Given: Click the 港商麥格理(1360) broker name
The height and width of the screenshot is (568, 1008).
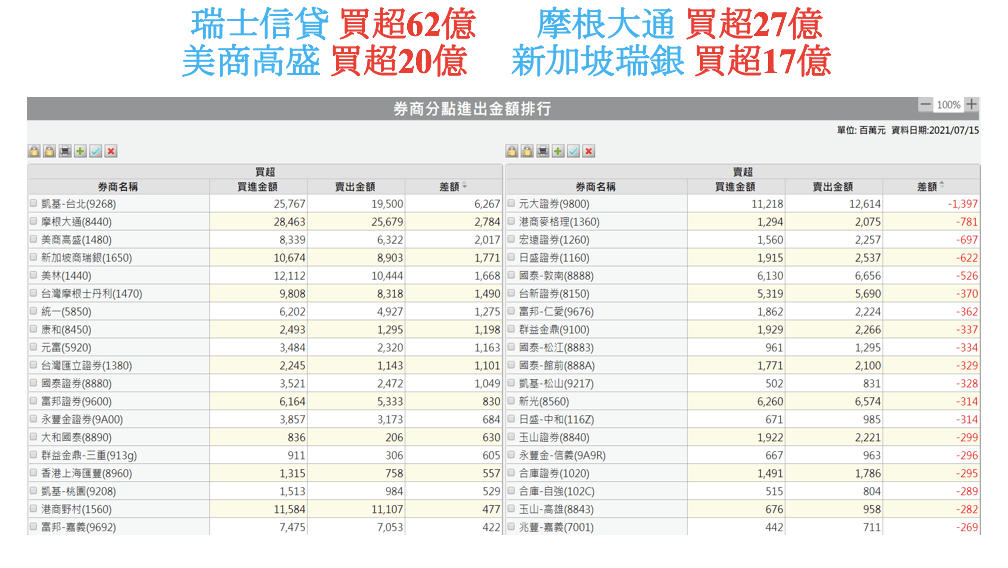Looking at the screenshot, I should click(x=559, y=221).
